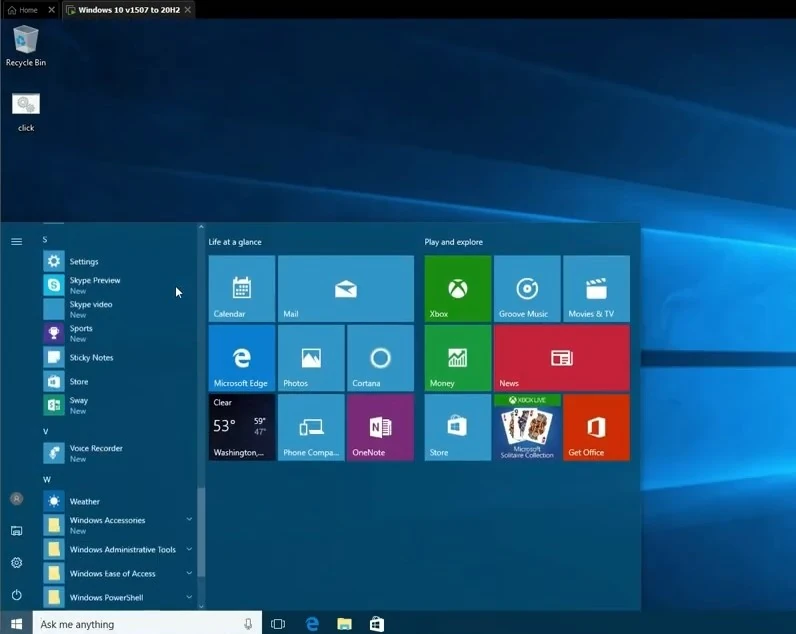Viewport: 796px width, 634px height.
Task: Open Sticky Notes from the app list
Action: pyautogui.click(x=118, y=357)
